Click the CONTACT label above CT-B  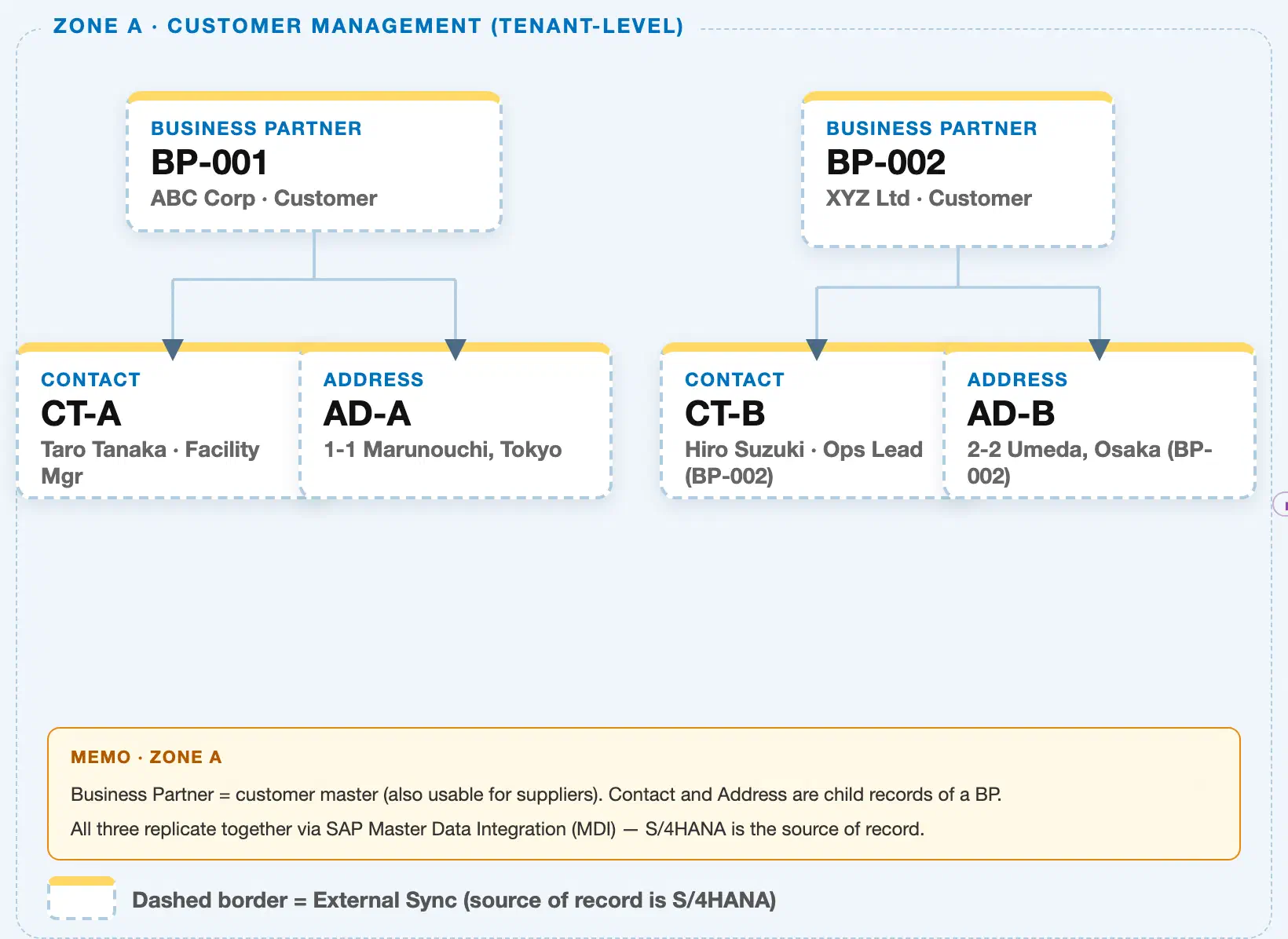pyautogui.click(x=734, y=379)
